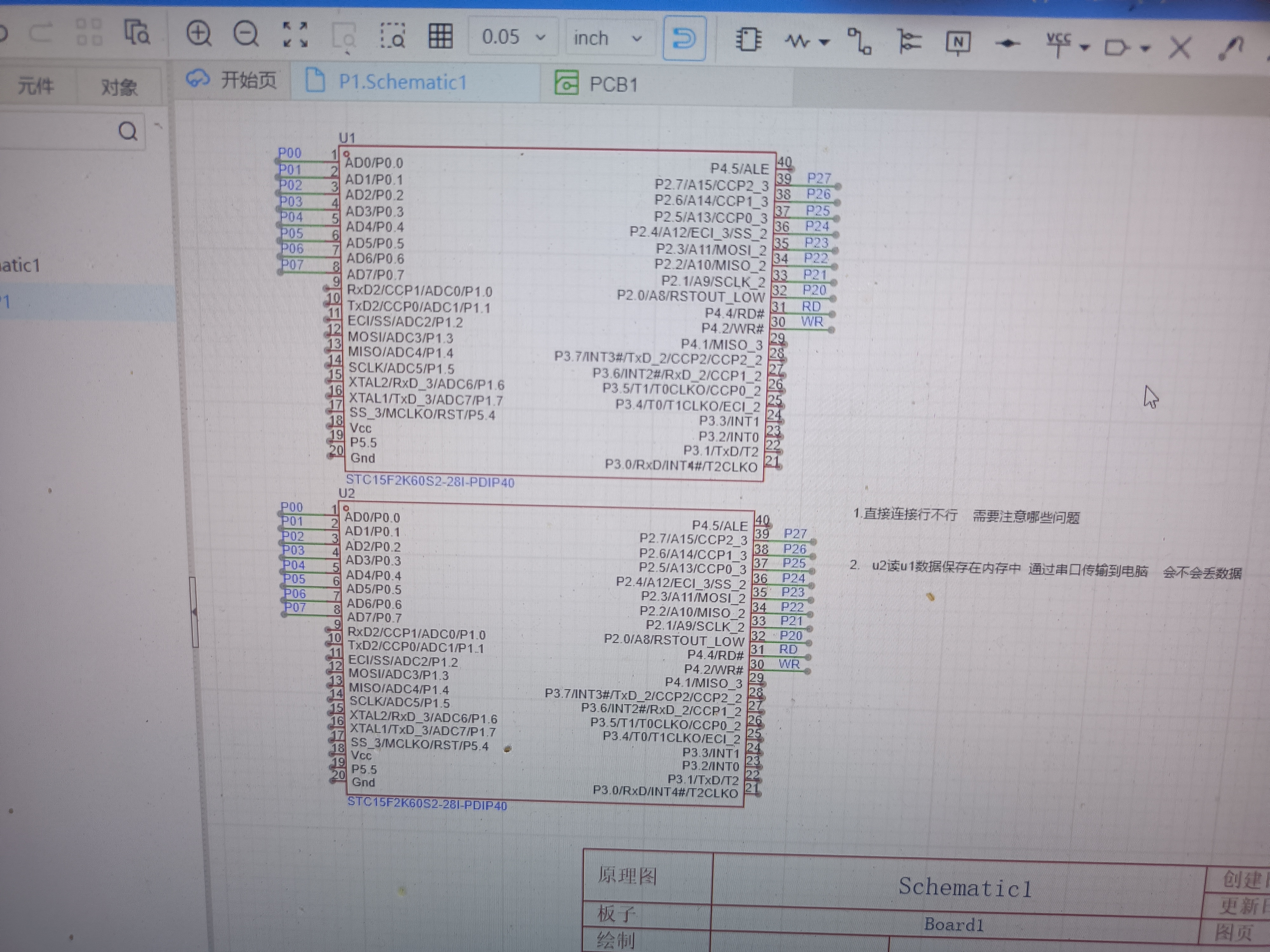1270x952 pixels.
Task: Expand the VCC power symbol dropdown arrow
Action: [1084, 48]
